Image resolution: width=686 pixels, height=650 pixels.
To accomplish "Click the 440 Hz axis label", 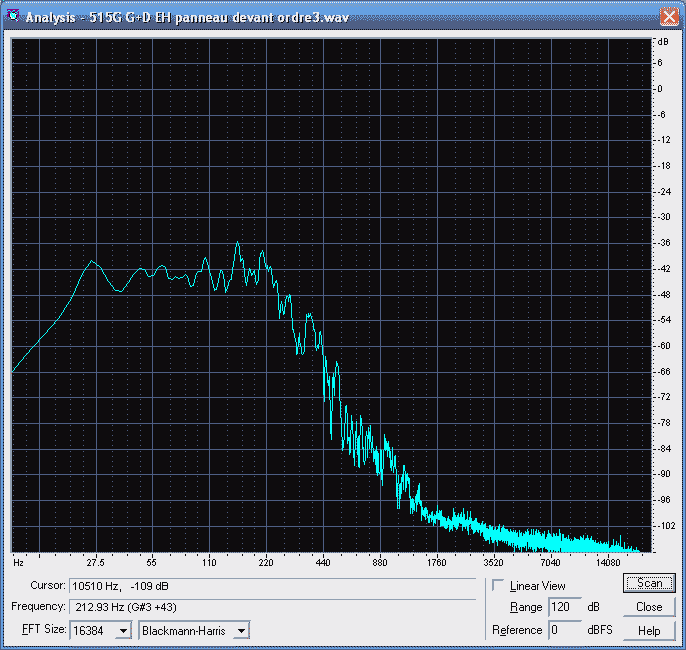I will [x=323, y=563].
